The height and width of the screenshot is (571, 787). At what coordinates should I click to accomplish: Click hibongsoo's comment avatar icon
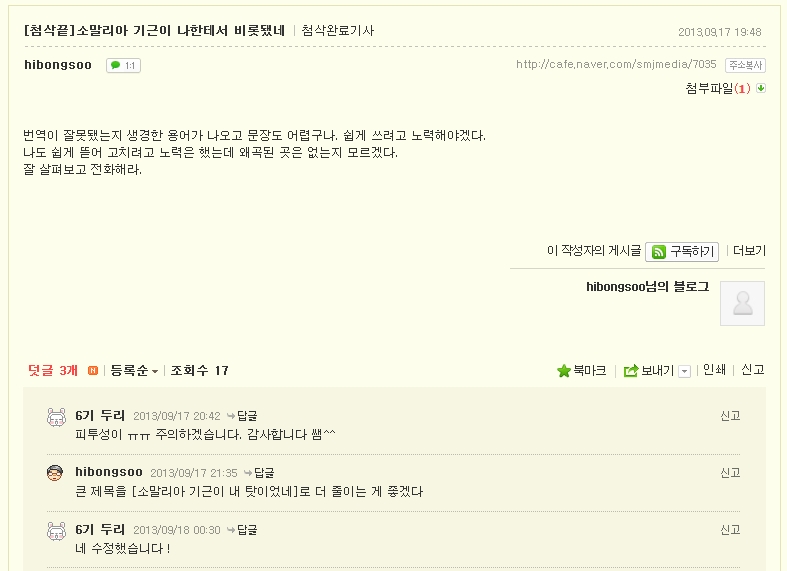56,473
